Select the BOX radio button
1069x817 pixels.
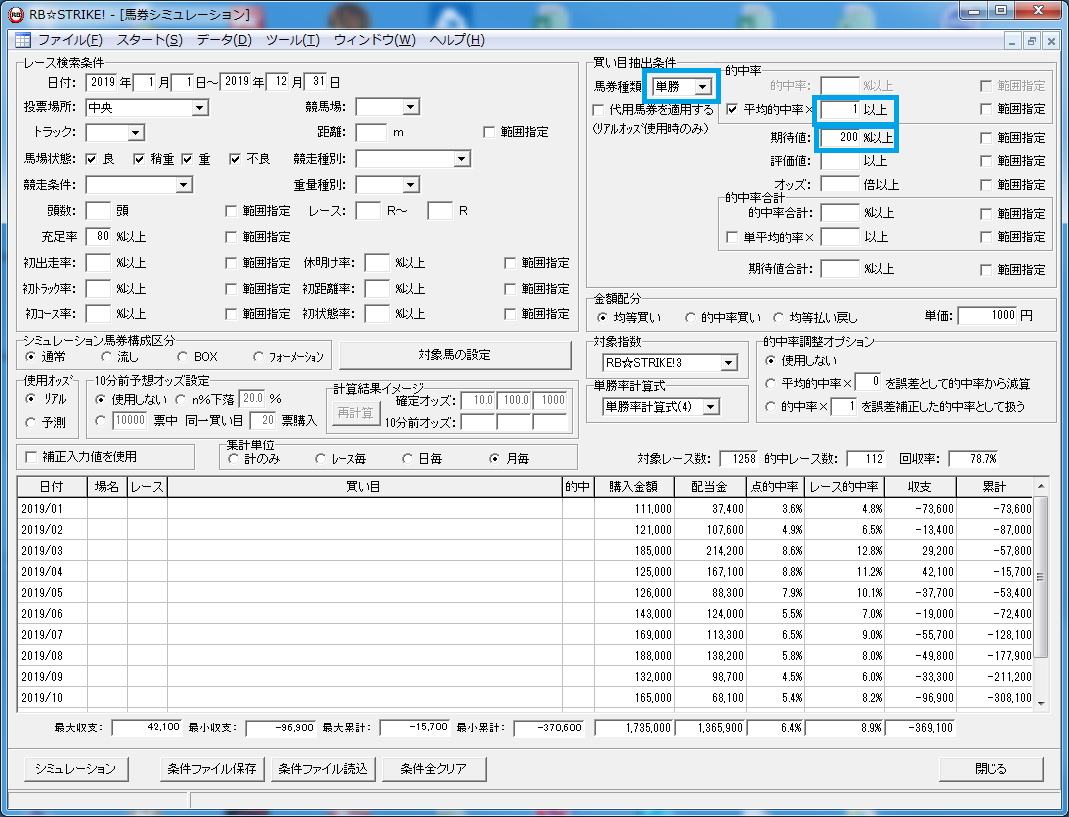[x=182, y=357]
